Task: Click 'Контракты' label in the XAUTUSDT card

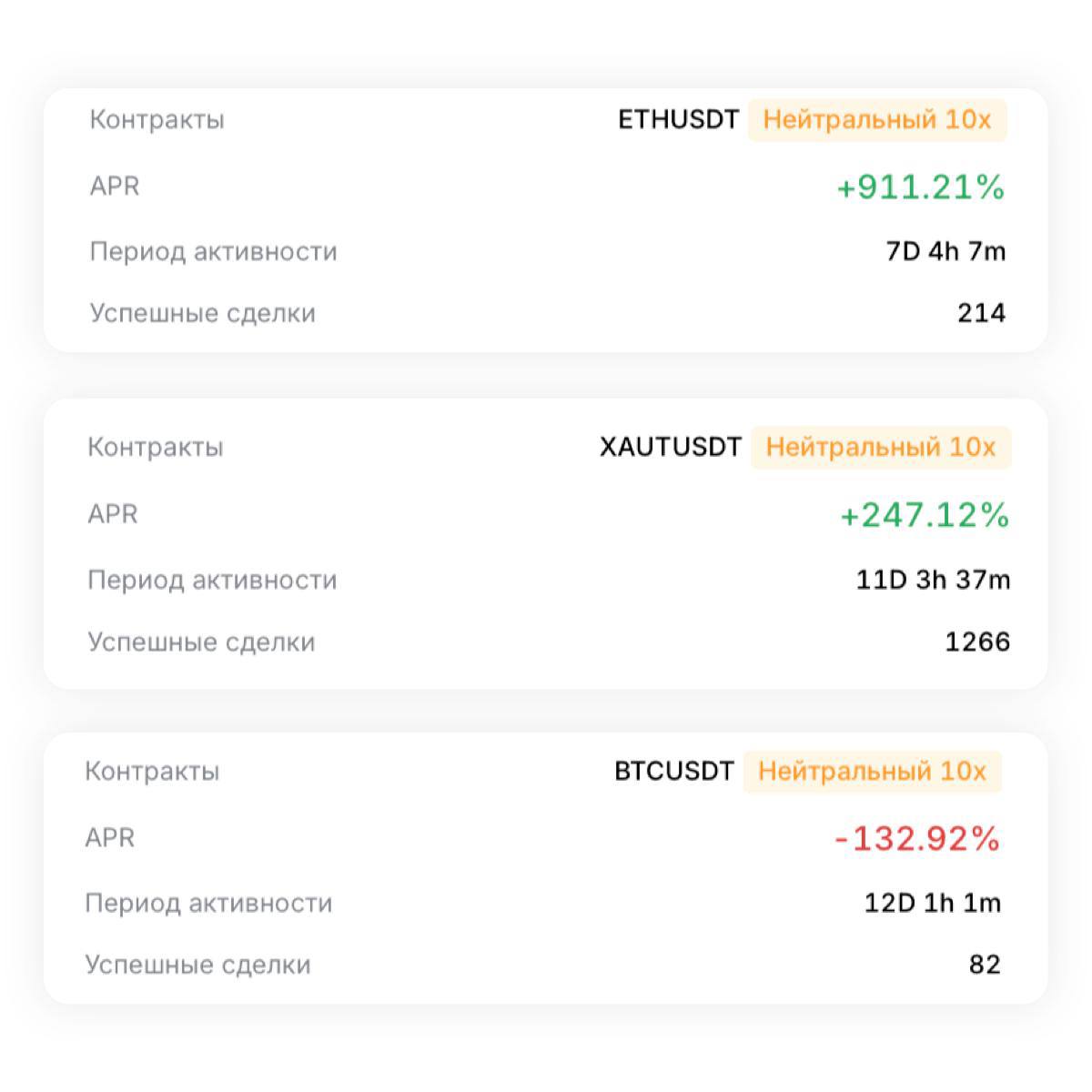Action: coord(155,448)
